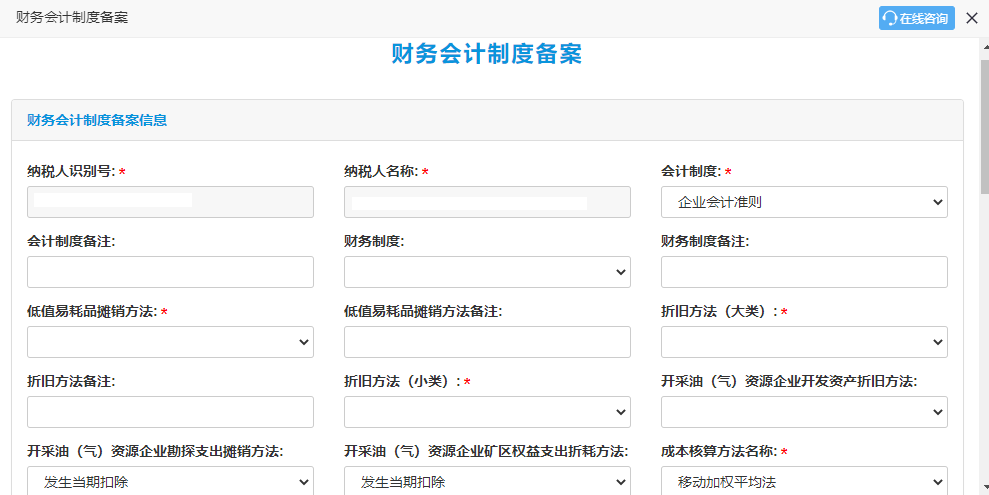Close the 财务会计制度备案 dialog

[x=972, y=18]
